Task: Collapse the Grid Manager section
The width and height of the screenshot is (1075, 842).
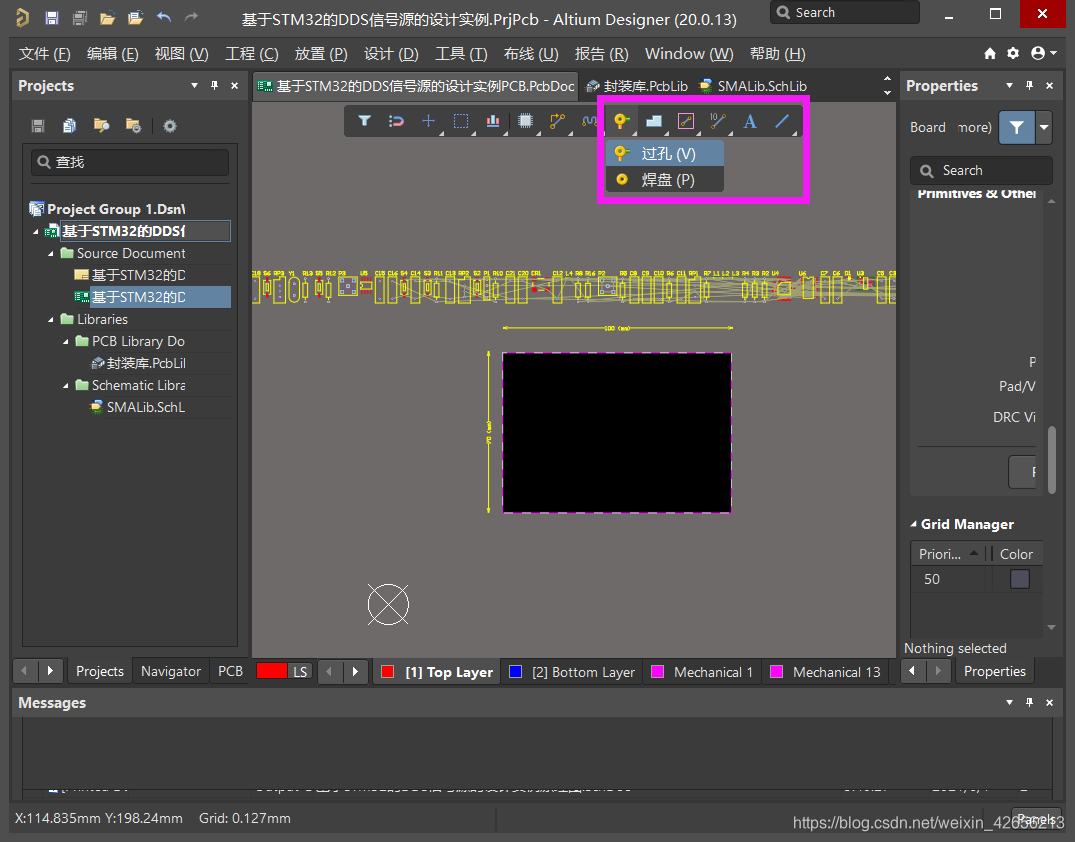Action: (x=913, y=524)
